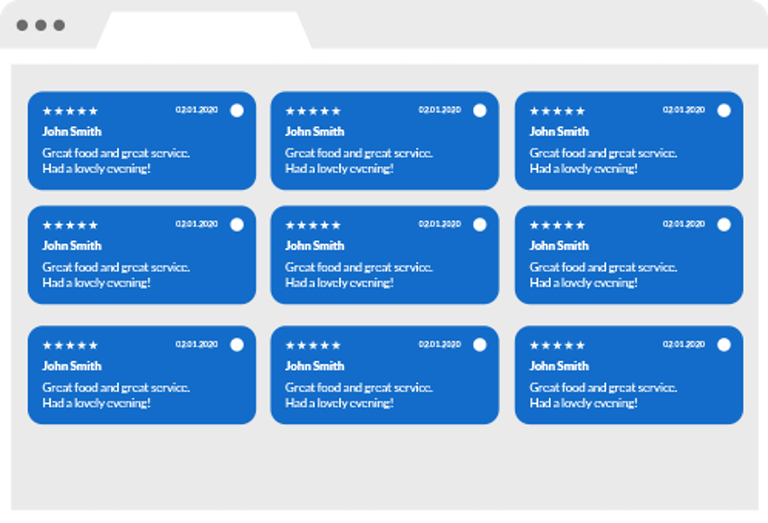Click the star rating on the middle-left card
The image size is (768, 523).
click(70, 225)
